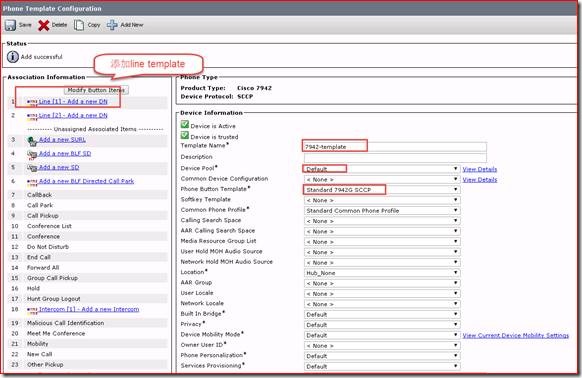The width and height of the screenshot is (582, 378).
Task: Click View Details next to Device Pool
Action: click(480, 169)
